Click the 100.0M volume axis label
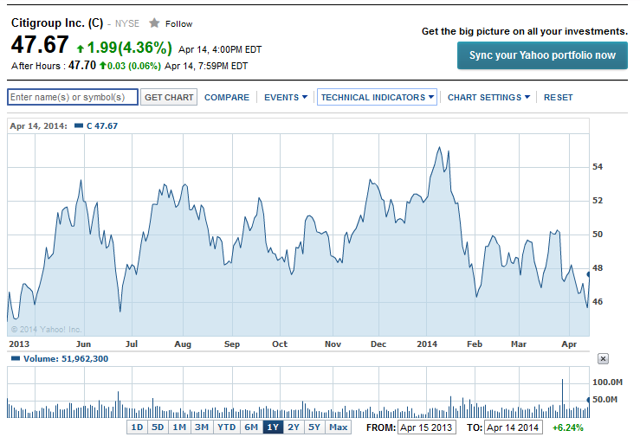The width and height of the screenshot is (640, 437). point(607,382)
